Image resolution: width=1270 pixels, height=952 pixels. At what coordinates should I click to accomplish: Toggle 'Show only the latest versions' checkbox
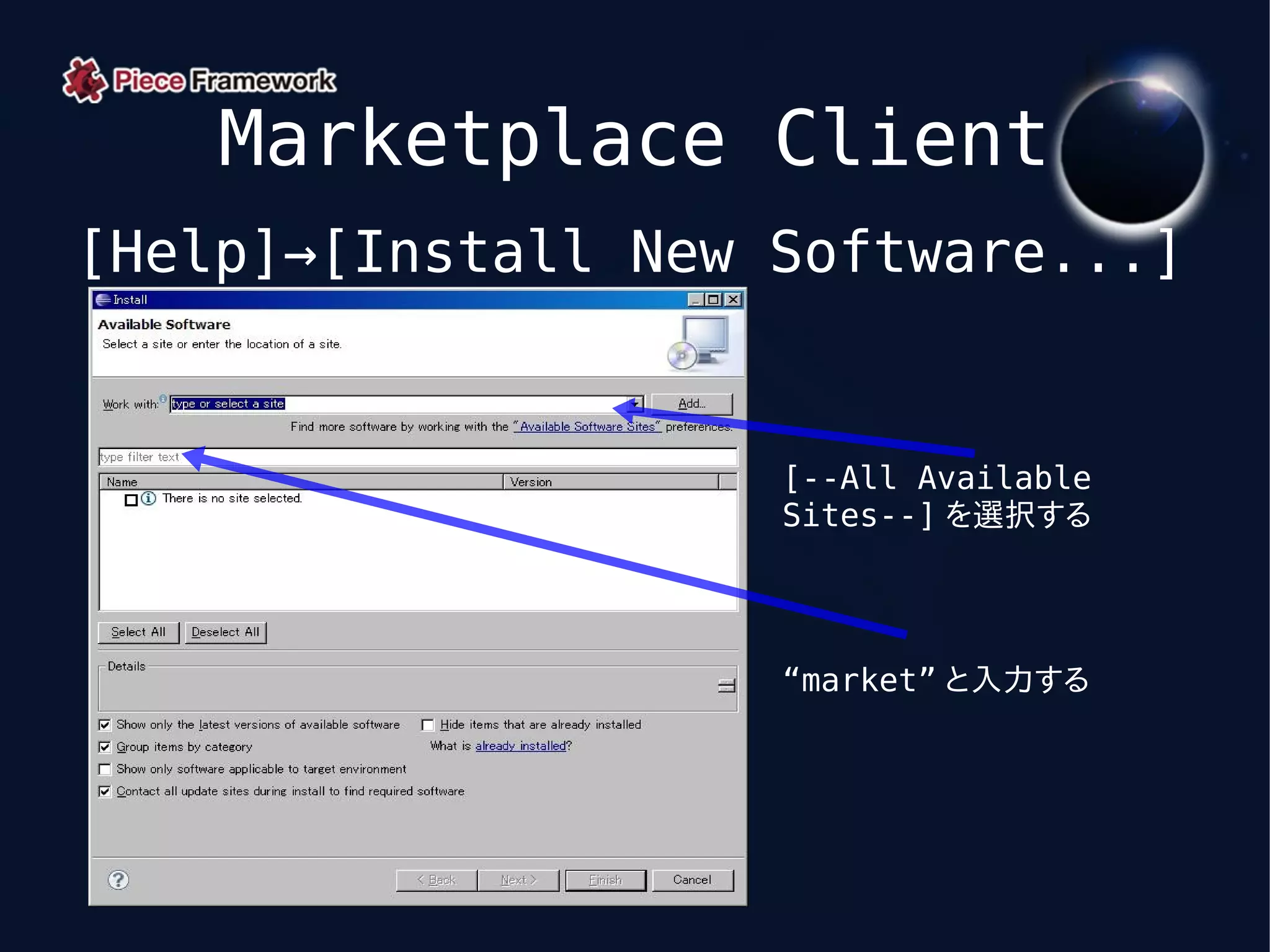tap(105, 724)
